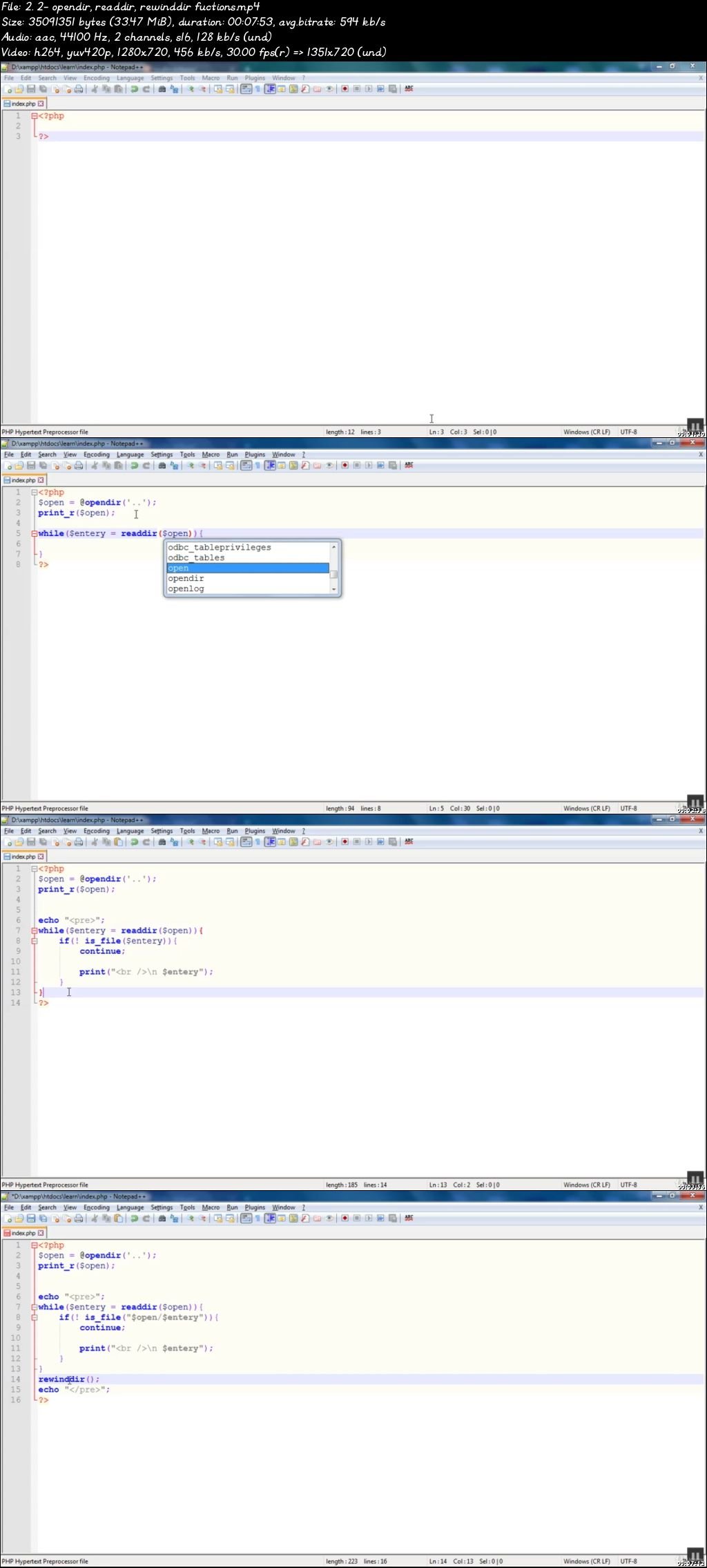This screenshot has width=707, height=1568.
Task: Open the Search menu in the bottom window
Action: (x=47, y=1207)
